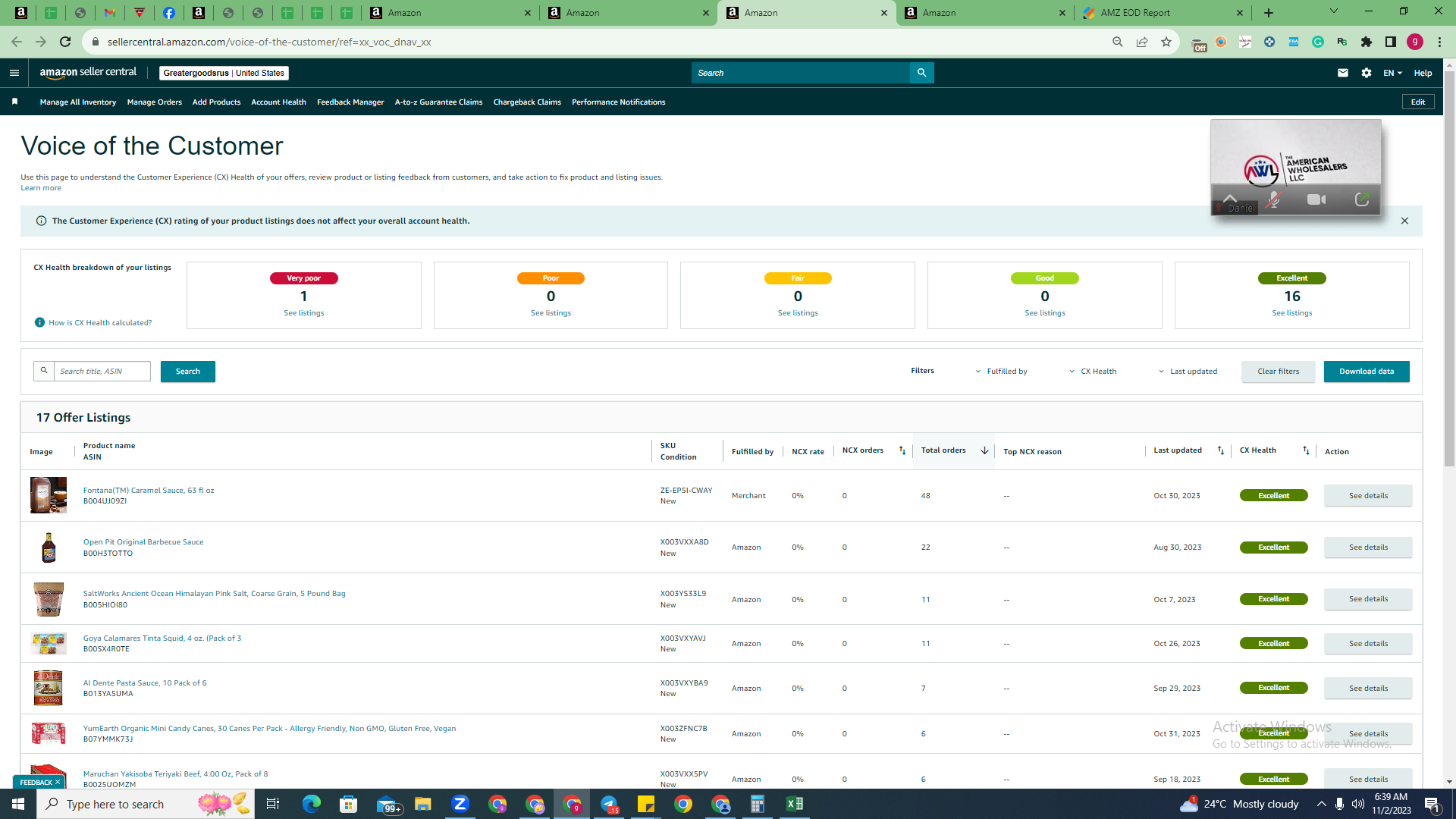Open Chrome extensions puzzle icon
1456x819 pixels.
coord(1366,42)
